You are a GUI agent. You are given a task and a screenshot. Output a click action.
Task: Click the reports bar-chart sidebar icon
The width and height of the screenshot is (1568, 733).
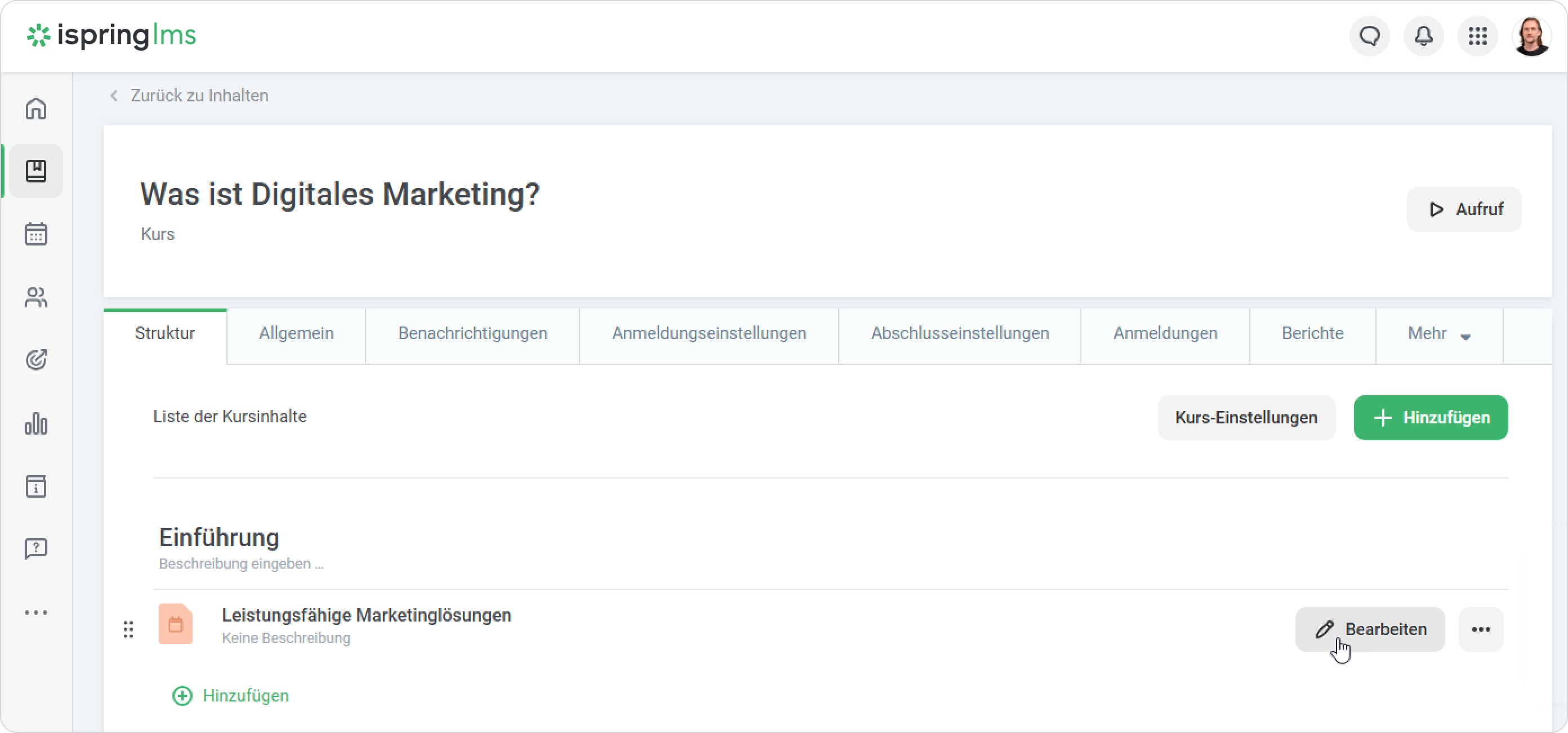36,423
